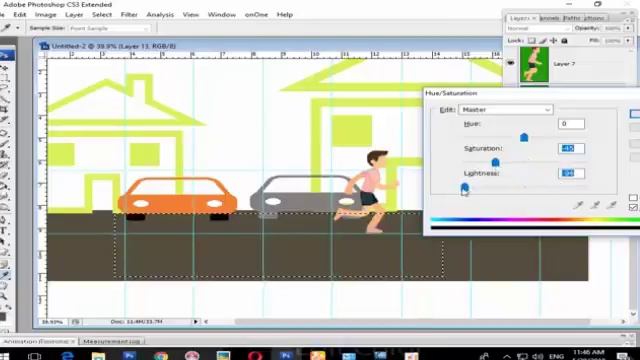
Task: Open the Window menu
Action: 222,15
